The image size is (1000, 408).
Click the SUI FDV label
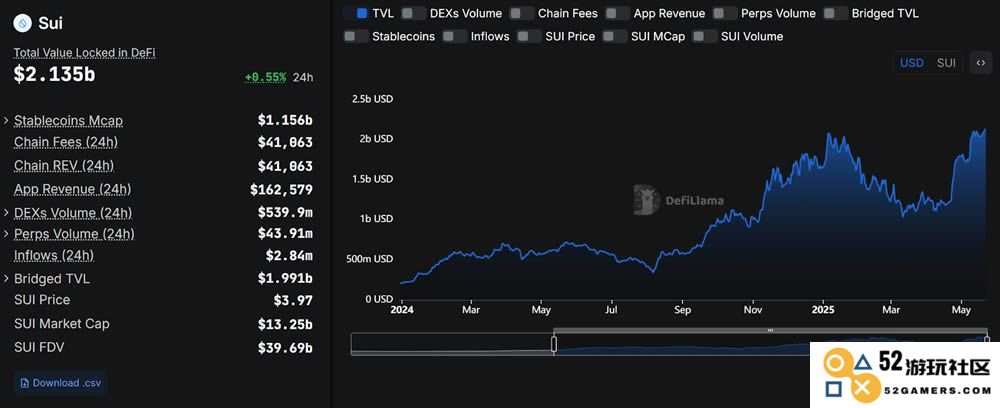click(x=39, y=347)
